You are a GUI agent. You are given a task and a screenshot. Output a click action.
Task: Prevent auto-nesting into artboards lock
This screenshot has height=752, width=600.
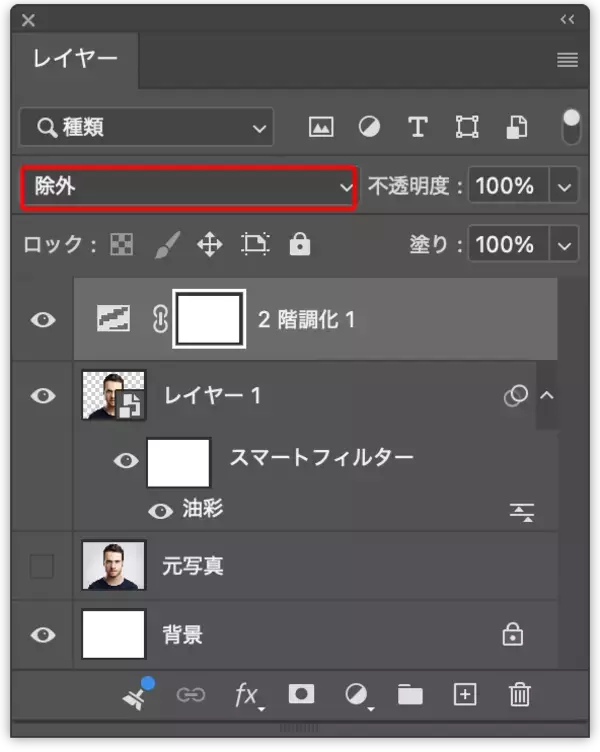(255, 244)
